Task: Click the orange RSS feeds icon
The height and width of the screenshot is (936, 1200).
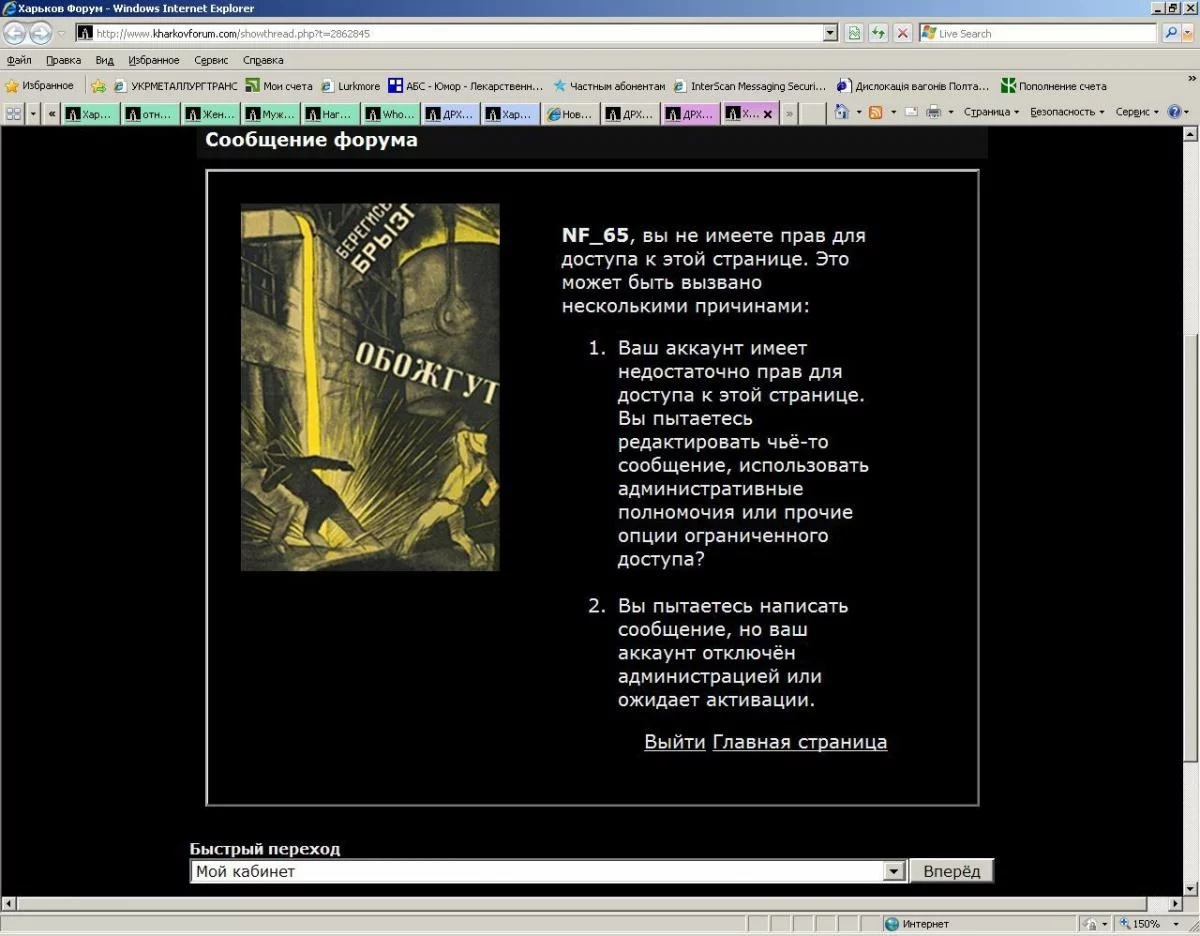Action: pos(876,112)
